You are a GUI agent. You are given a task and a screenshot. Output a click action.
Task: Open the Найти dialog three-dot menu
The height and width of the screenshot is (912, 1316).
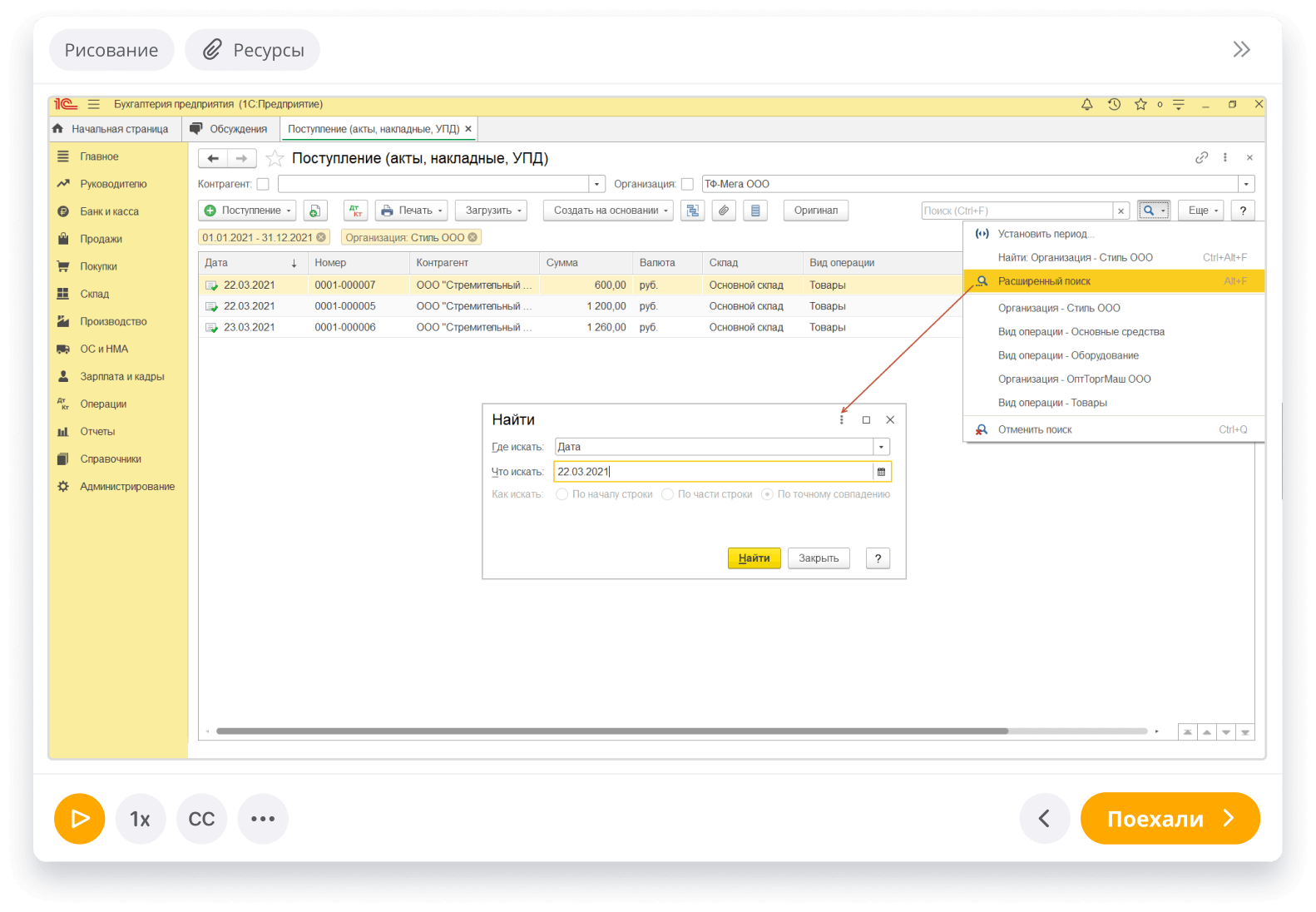pyautogui.click(x=842, y=420)
